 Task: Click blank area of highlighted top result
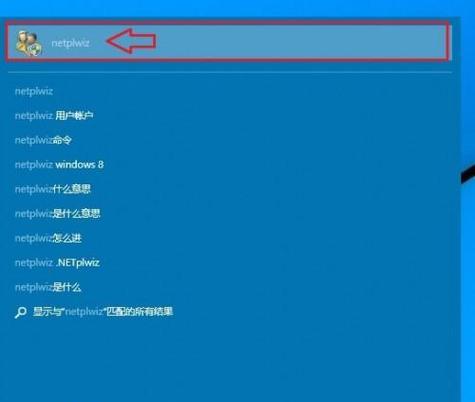pos(300,42)
